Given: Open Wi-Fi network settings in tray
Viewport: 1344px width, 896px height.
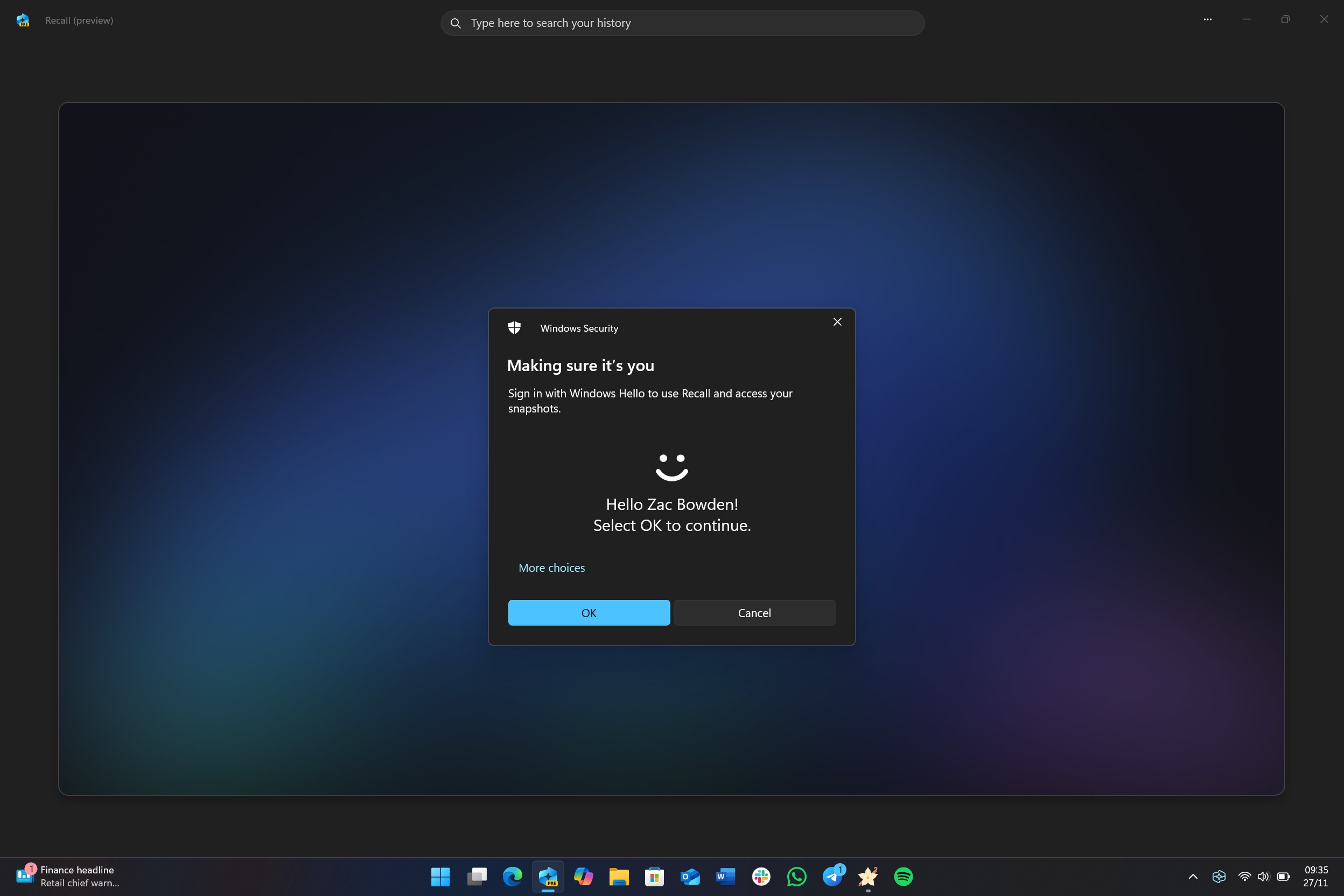Looking at the screenshot, I should click(1244, 876).
